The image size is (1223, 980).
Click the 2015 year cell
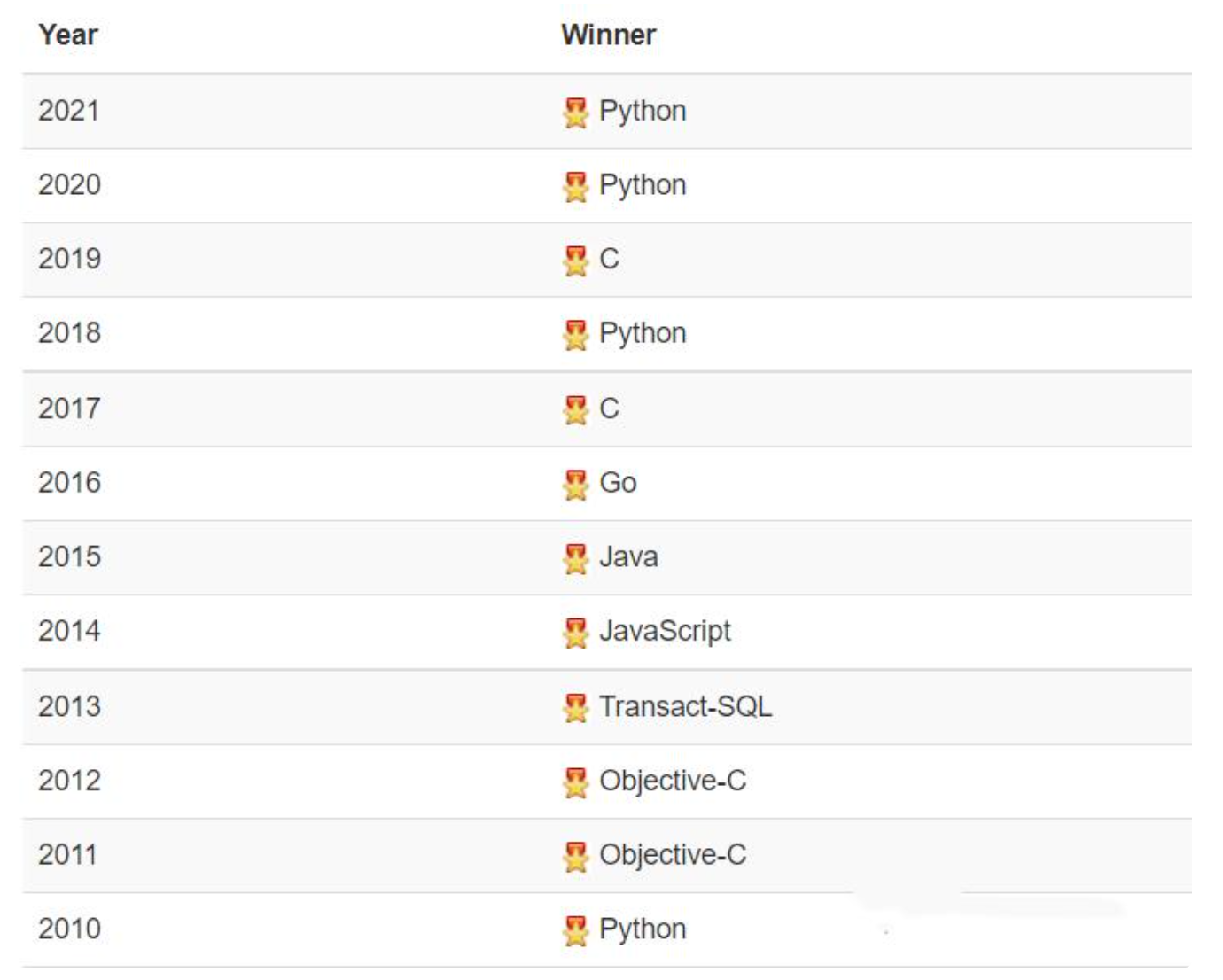(69, 557)
